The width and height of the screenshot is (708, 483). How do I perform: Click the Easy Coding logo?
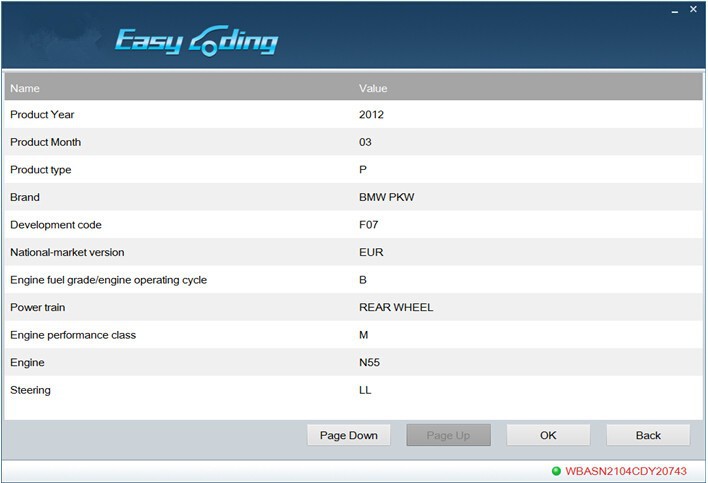pos(196,40)
